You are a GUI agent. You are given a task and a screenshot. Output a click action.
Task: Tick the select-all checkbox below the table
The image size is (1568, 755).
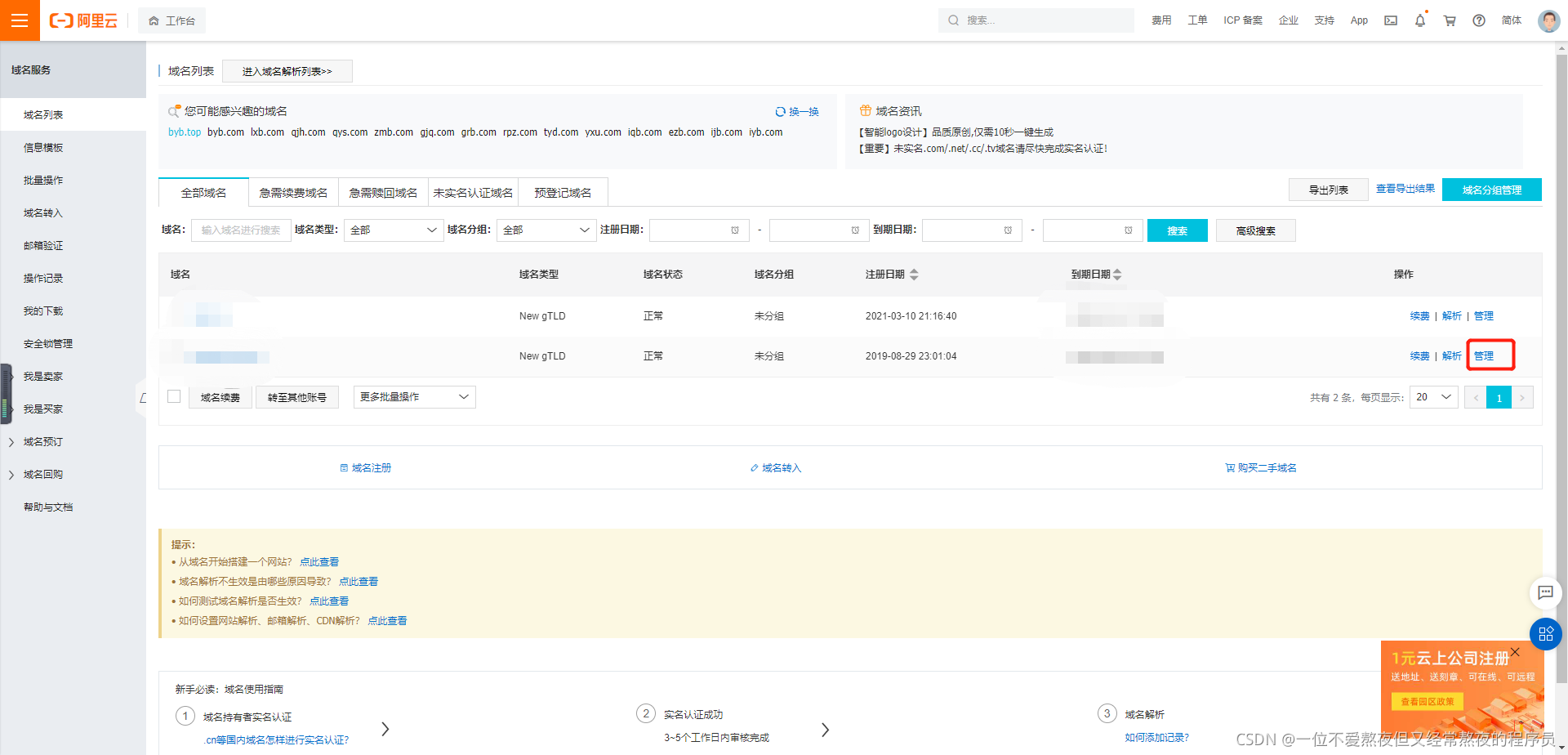pos(174,397)
